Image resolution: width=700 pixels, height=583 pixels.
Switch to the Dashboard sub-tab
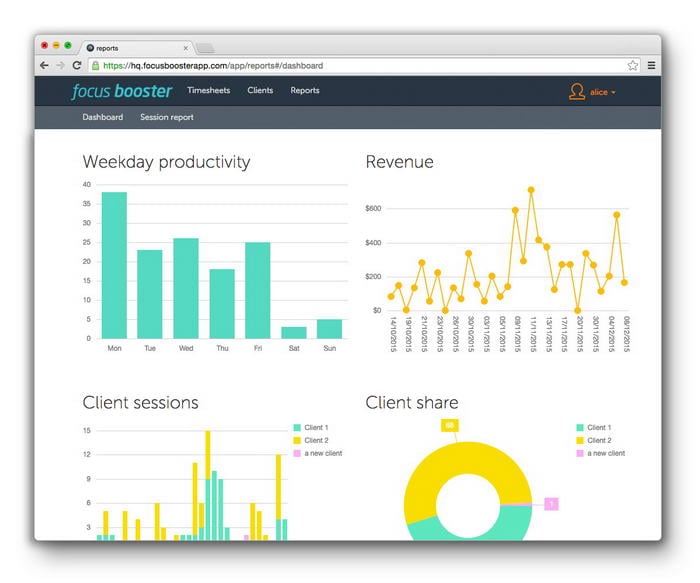103,117
